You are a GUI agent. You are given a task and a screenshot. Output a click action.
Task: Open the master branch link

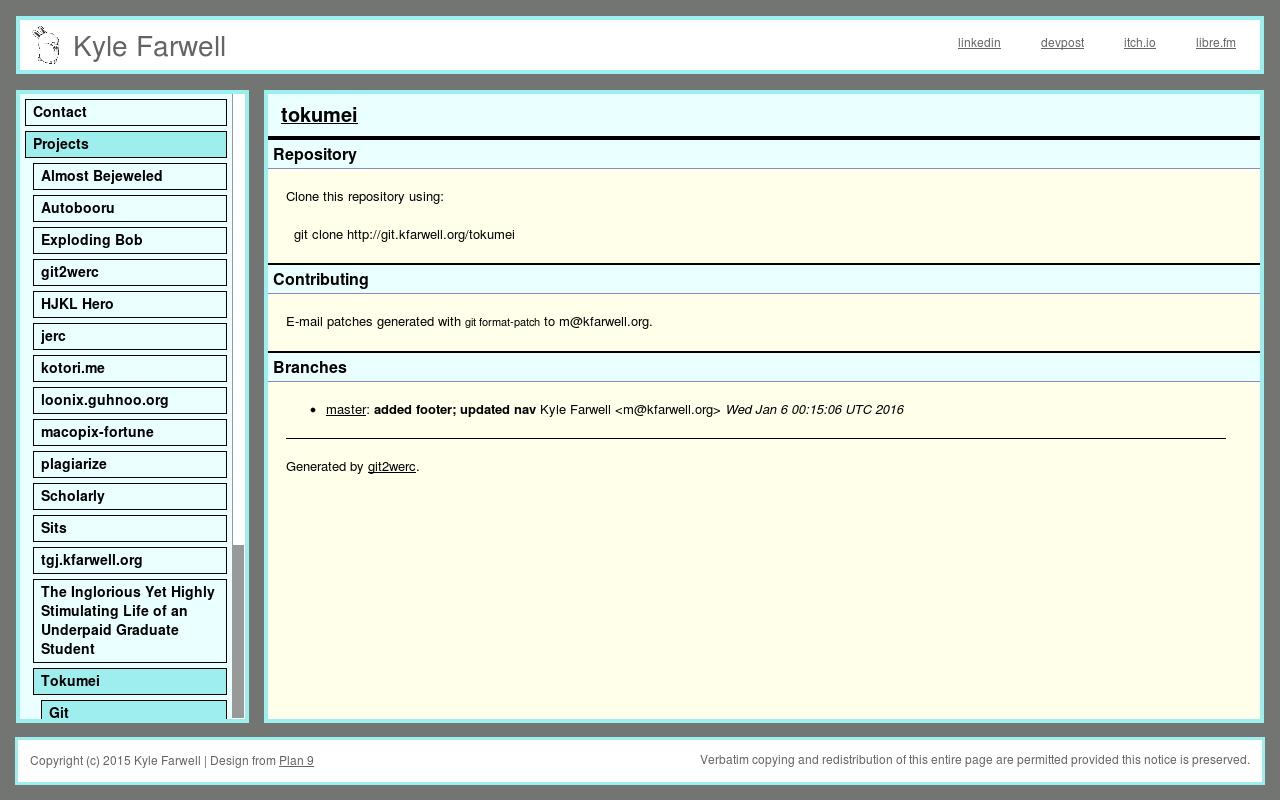[346, 410]
